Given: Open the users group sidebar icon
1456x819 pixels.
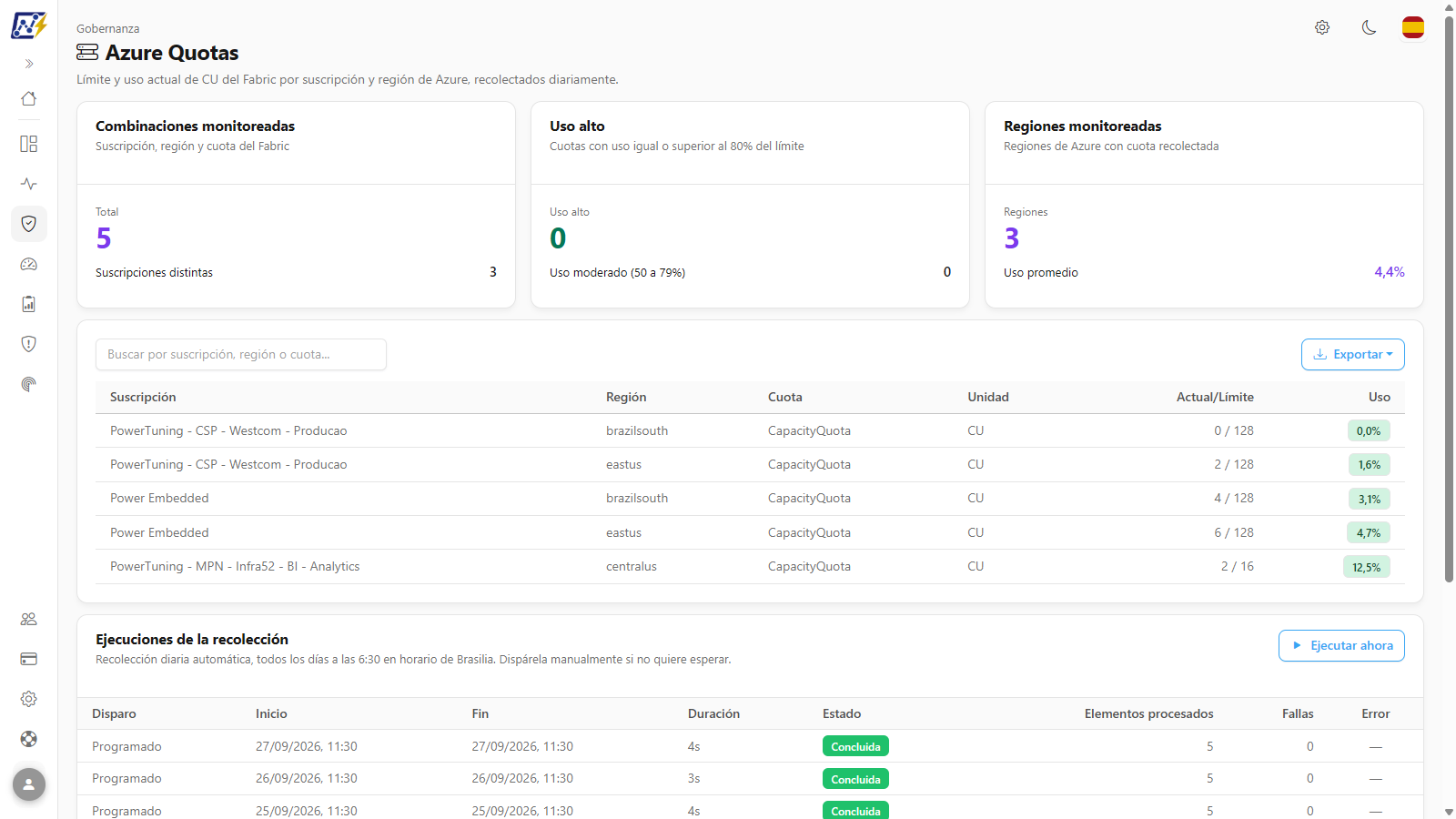Looking at the screenshot, I should (x=29, y=619).
